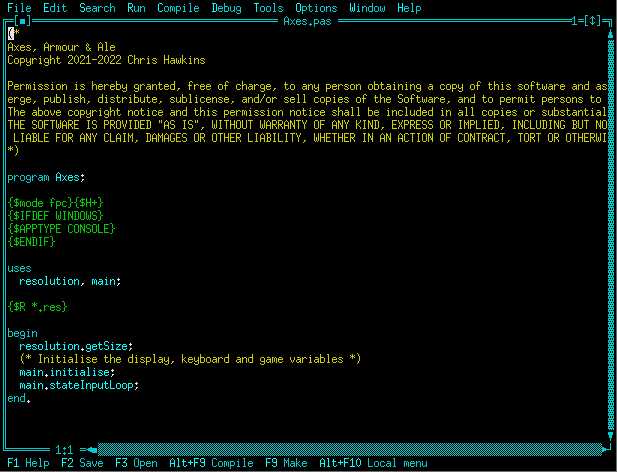Click Alt+F10 Local menu in status bar
Screen dimensions: 617x472
(x=373, y=463)
